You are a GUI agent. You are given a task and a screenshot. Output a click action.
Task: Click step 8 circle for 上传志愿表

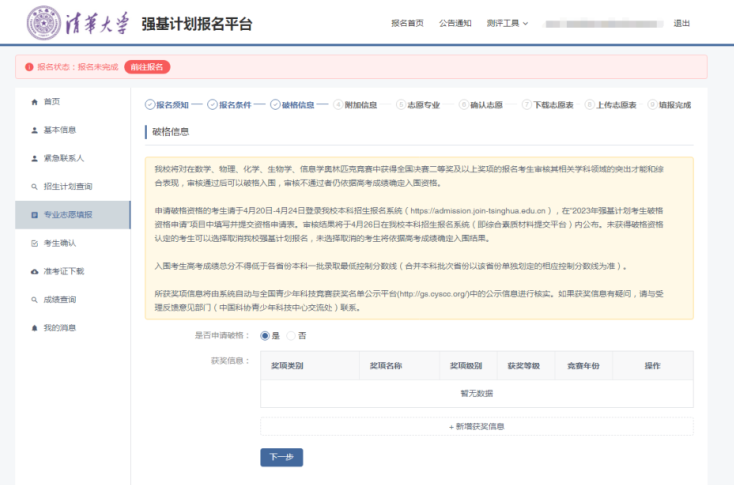click(590, 105)
